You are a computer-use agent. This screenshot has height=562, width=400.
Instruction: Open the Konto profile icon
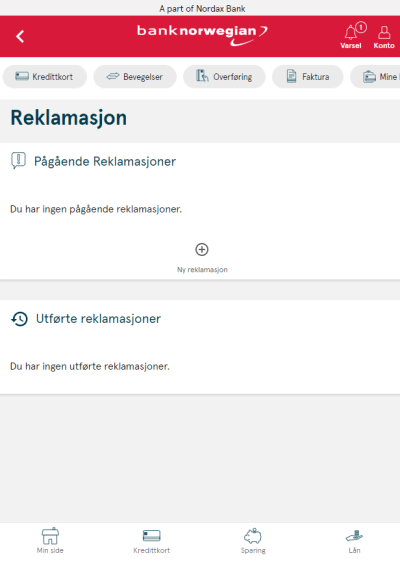tap(384, 37)
